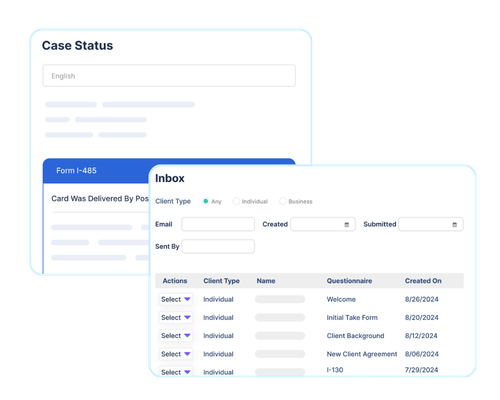Click the Sent By input field

[218, 246]
